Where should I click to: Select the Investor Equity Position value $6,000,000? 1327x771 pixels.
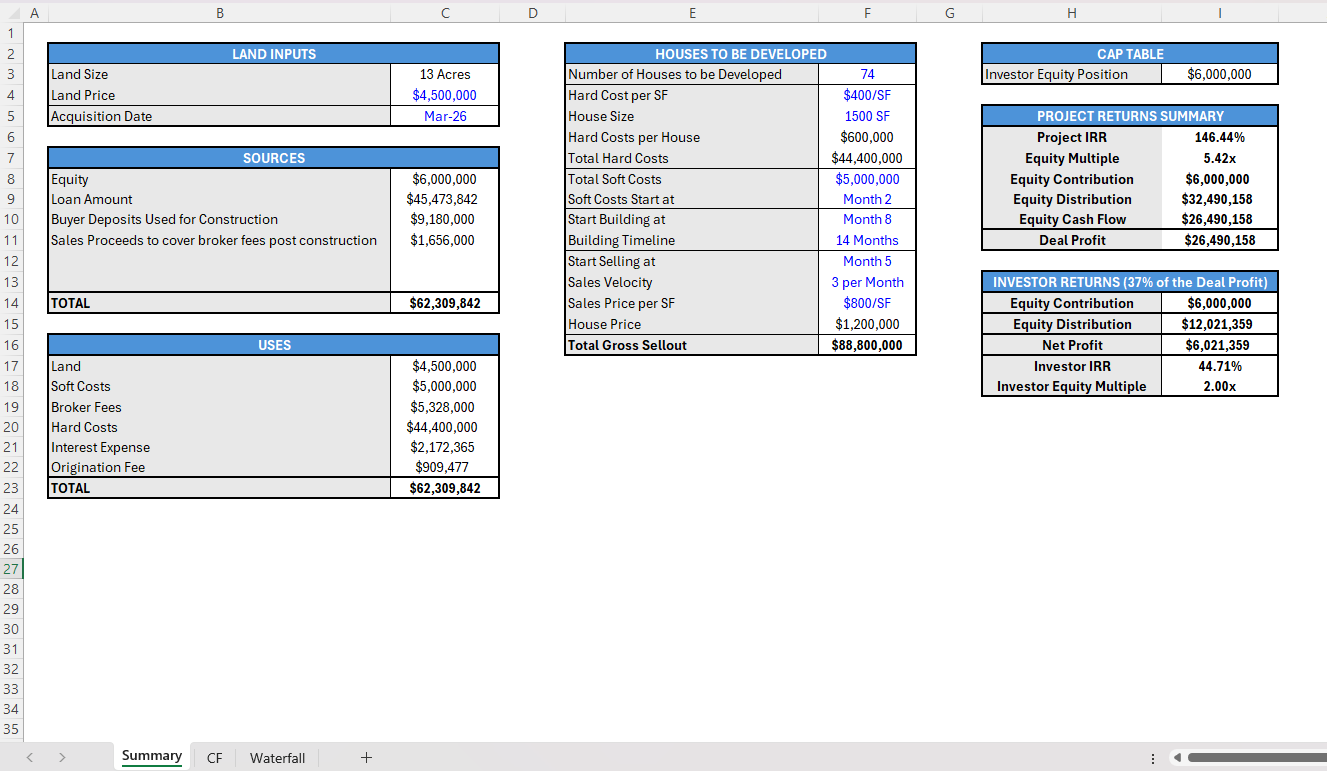[1220, 74]
